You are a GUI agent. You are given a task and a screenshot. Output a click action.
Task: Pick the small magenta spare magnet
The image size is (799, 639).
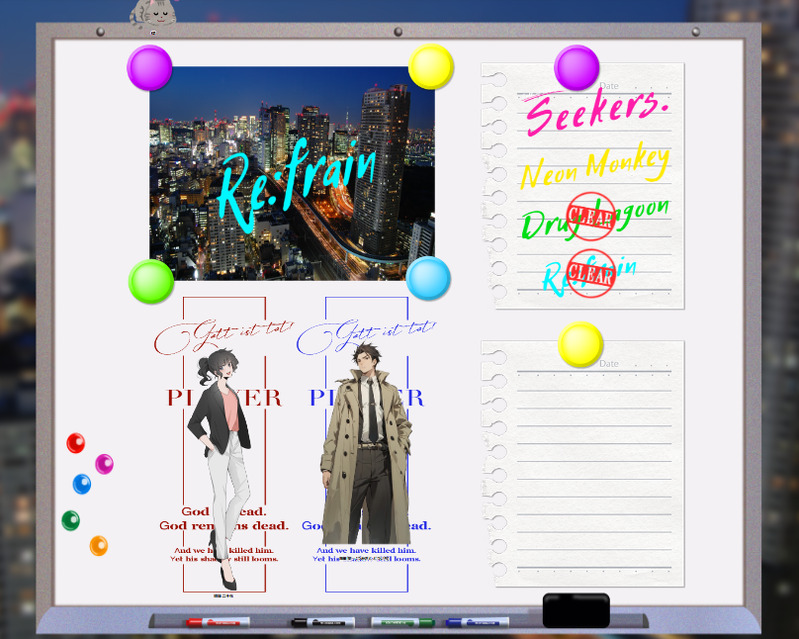[104, 464]
